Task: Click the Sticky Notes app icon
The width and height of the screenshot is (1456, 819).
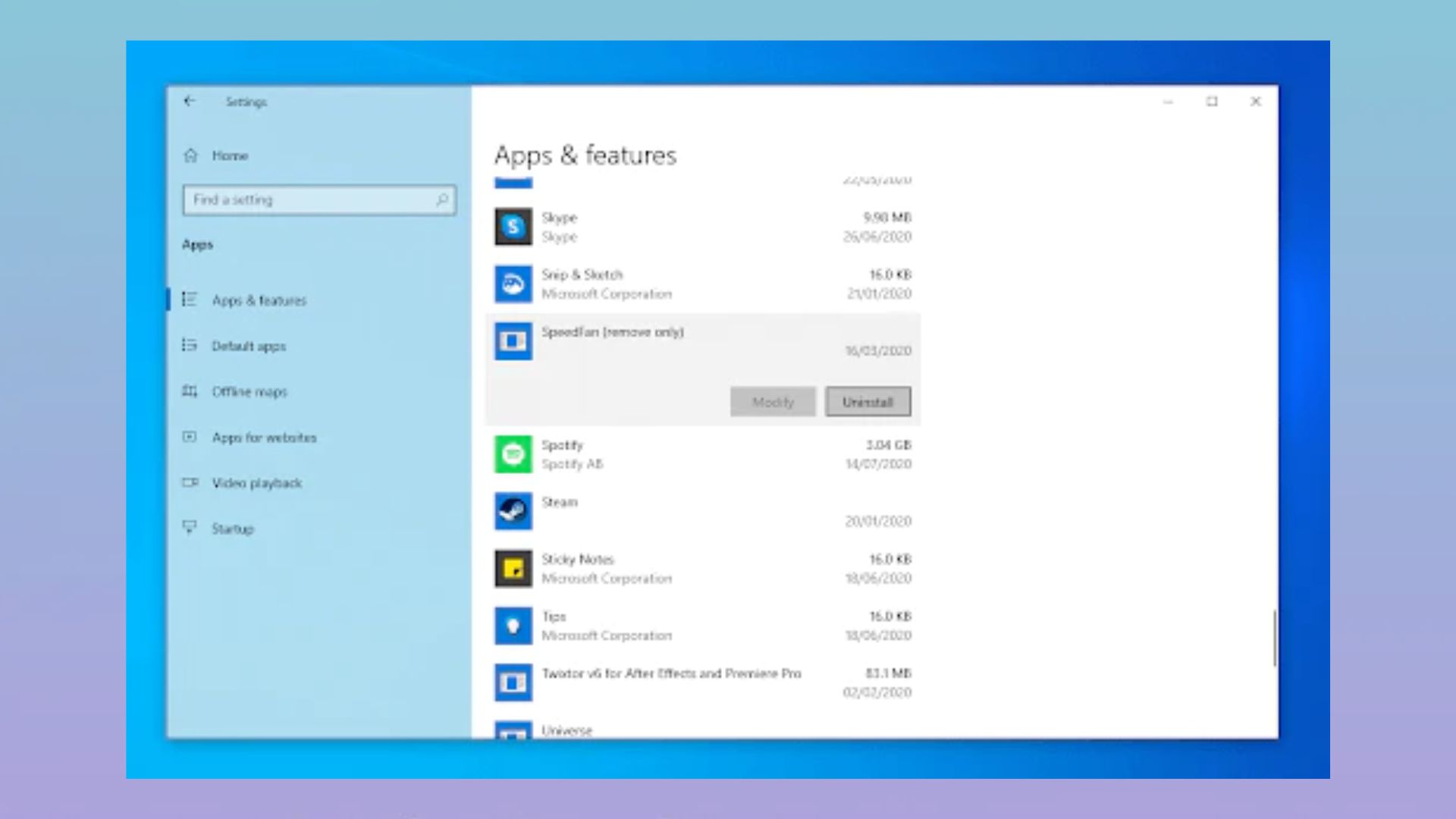Action: click(513, 569)
